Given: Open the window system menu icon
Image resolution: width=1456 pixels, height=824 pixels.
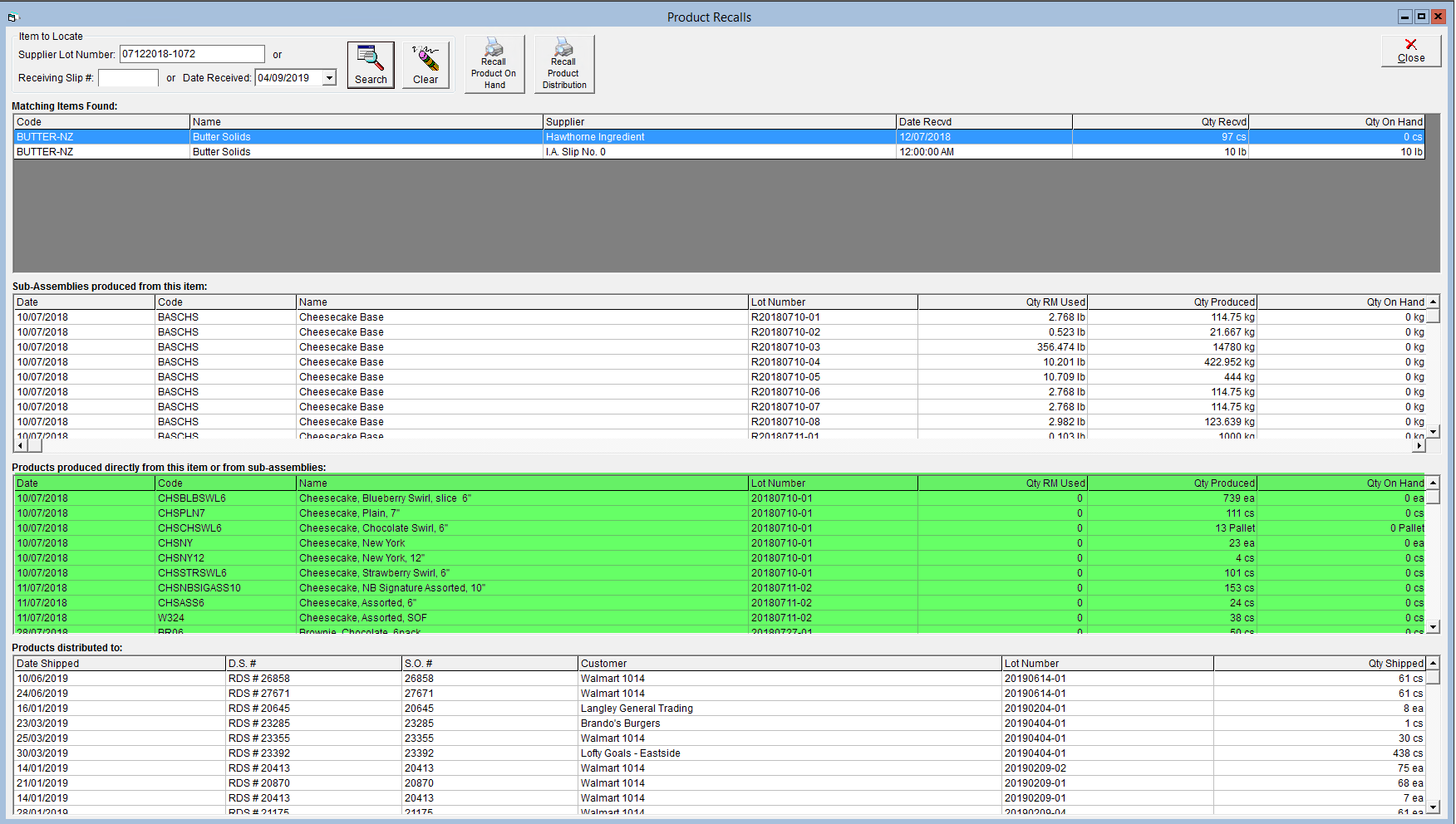Looking at the screenshot, I should click(12, 17).
